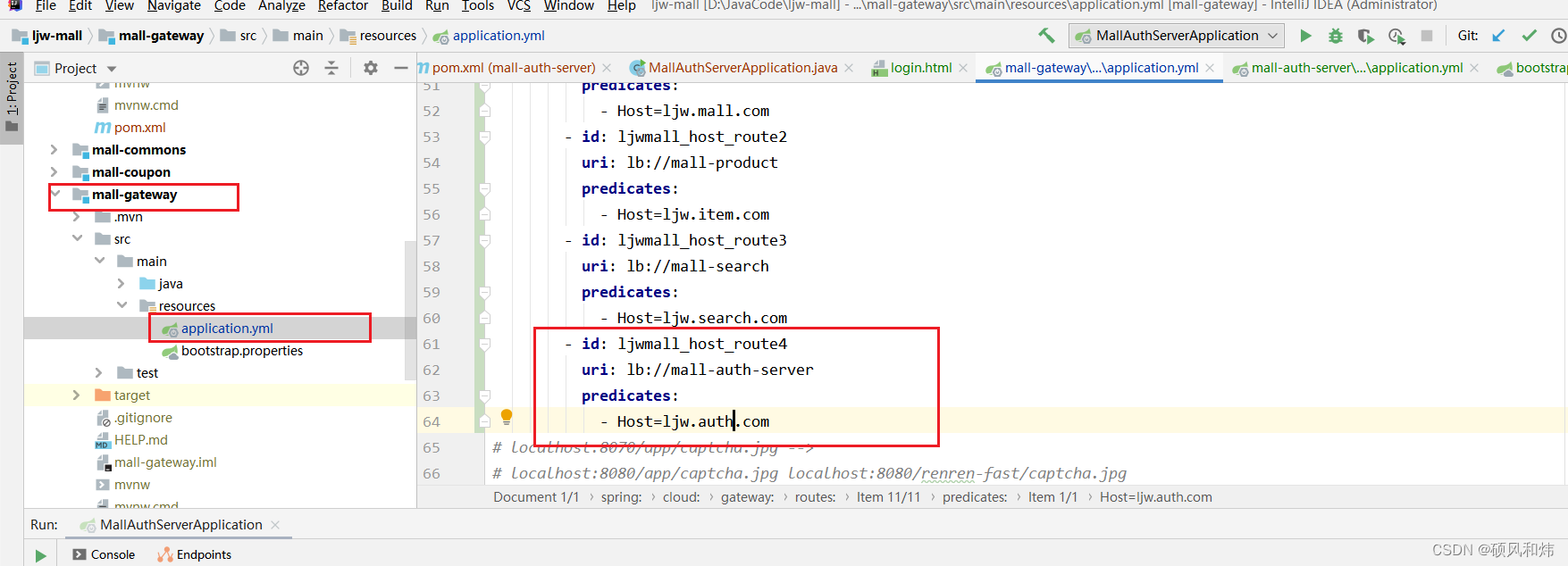
Task: Open the Build menu
Action: coord(397,6)
